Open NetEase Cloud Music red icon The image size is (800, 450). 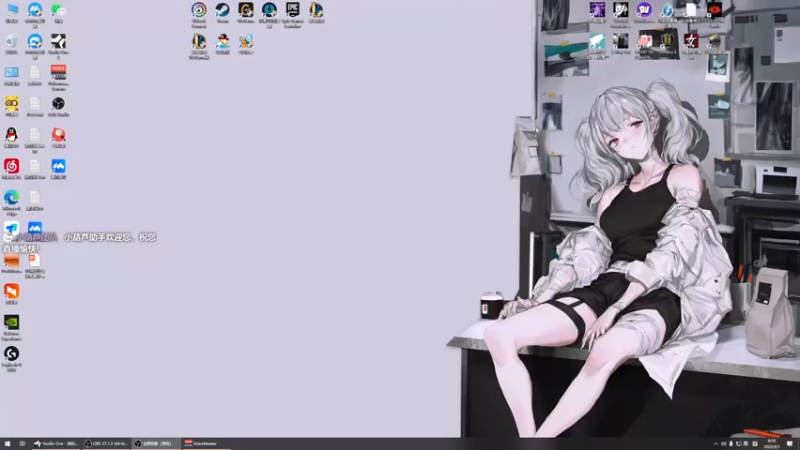coord(11,169)
